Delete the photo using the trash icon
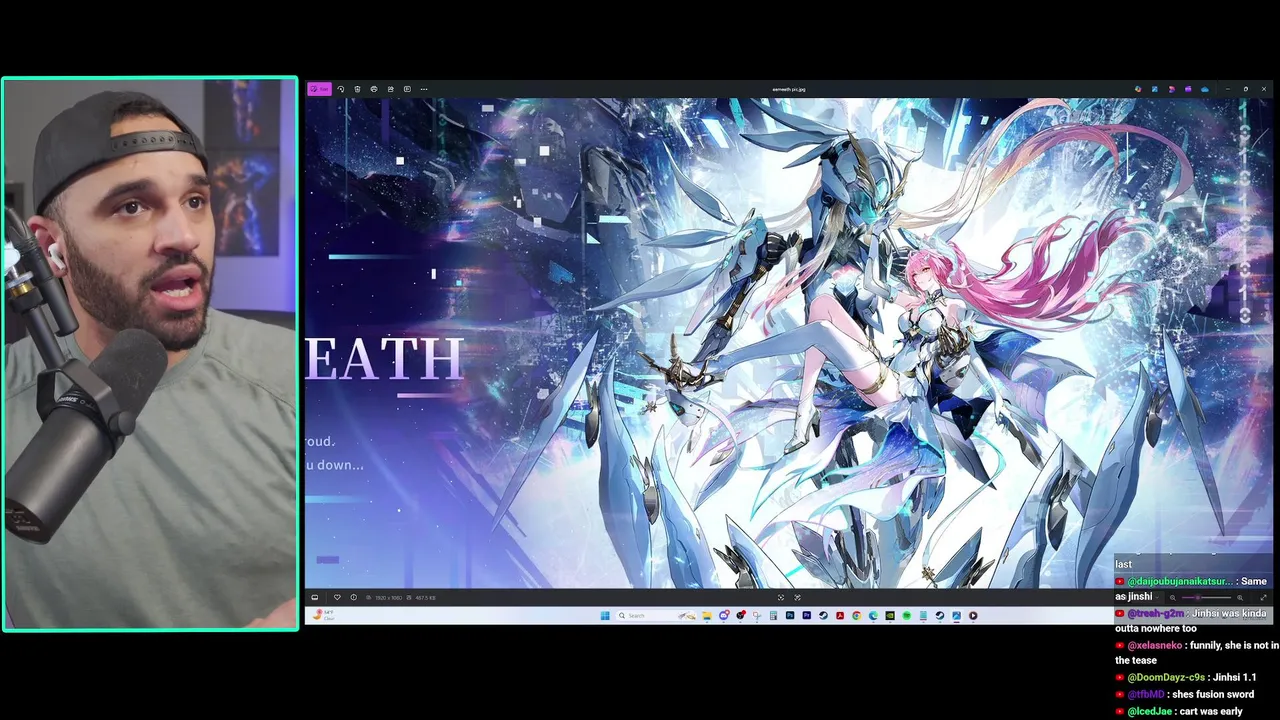1280x720 pixels. click(x=357, y=89)
